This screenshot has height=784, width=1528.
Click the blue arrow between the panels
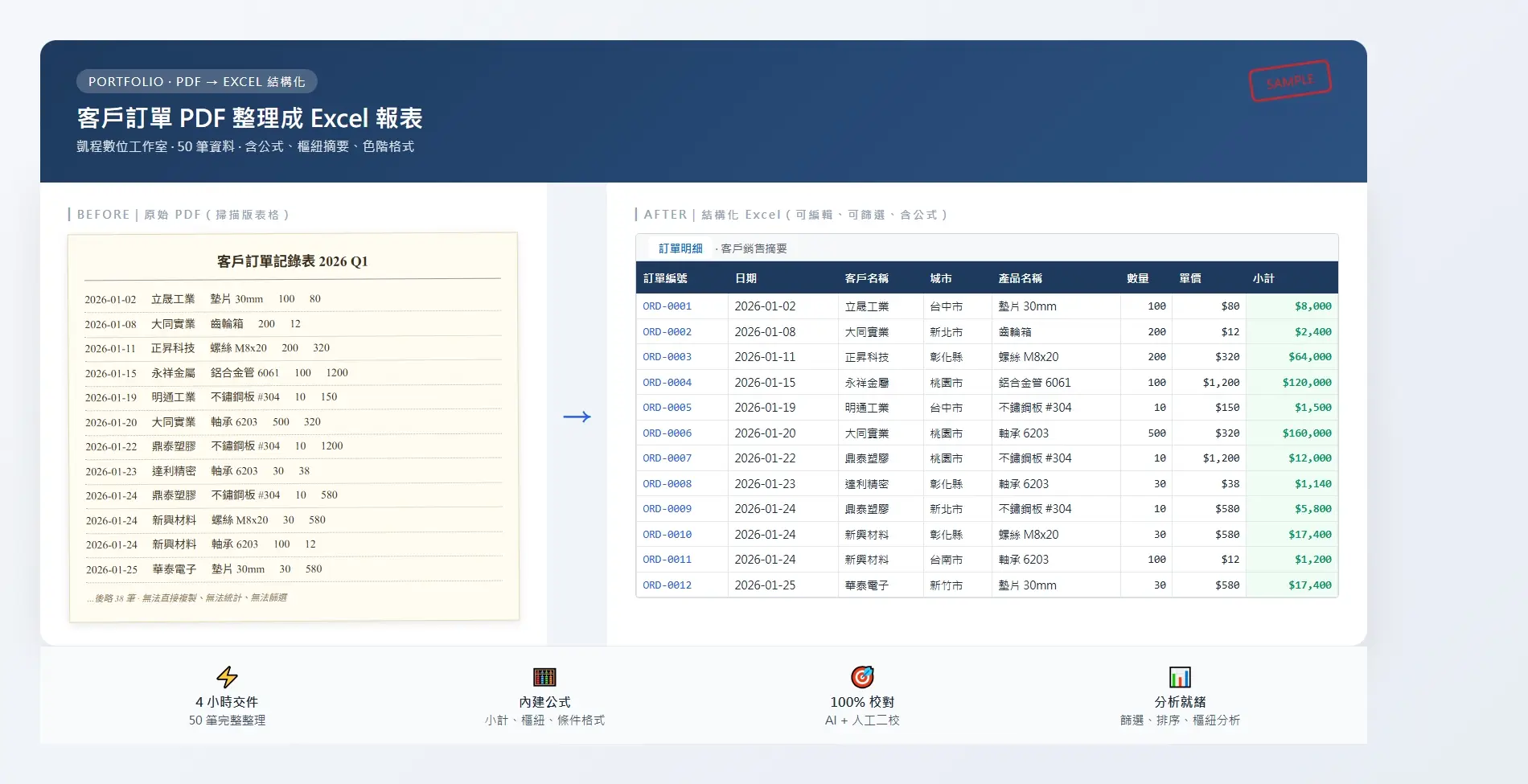point(577,417)
